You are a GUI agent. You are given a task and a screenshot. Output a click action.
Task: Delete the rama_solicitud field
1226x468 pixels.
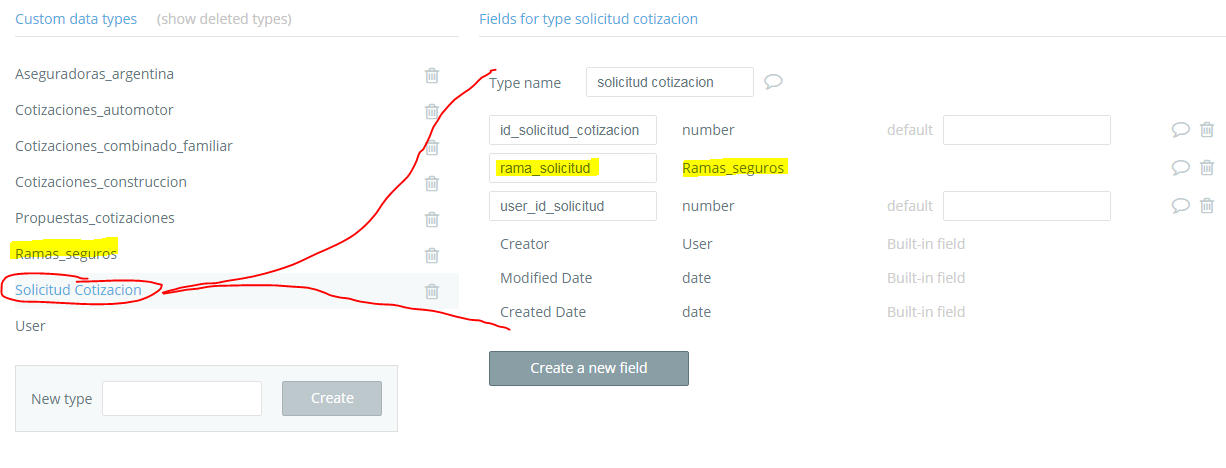pyautogui.click(x=1207, y=168)
